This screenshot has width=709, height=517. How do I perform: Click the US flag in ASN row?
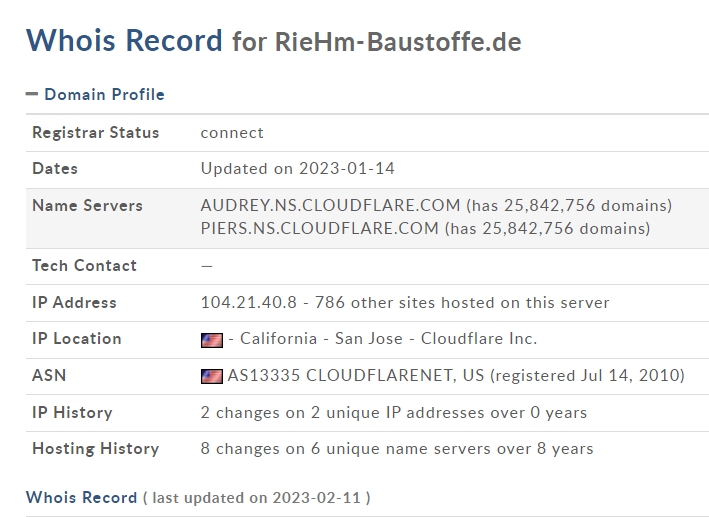[x=212, y=376]
